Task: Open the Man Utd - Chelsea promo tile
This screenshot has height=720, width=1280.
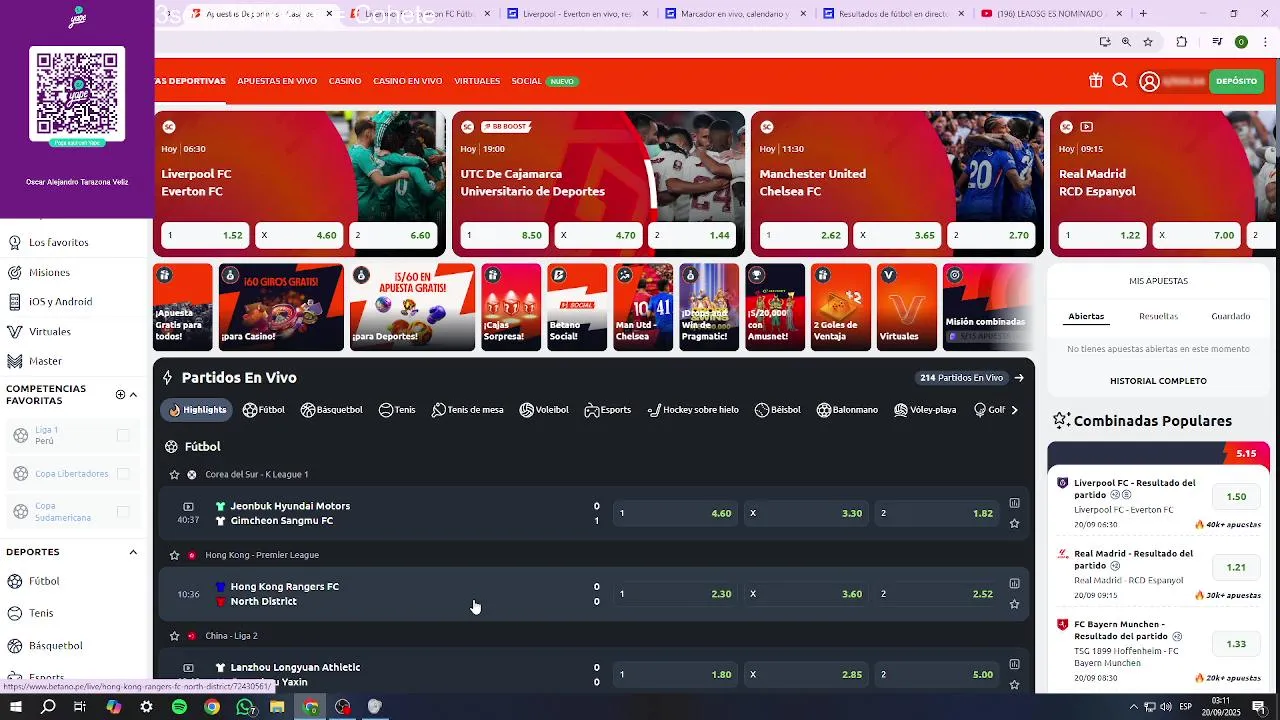Action: coord(643,307)
